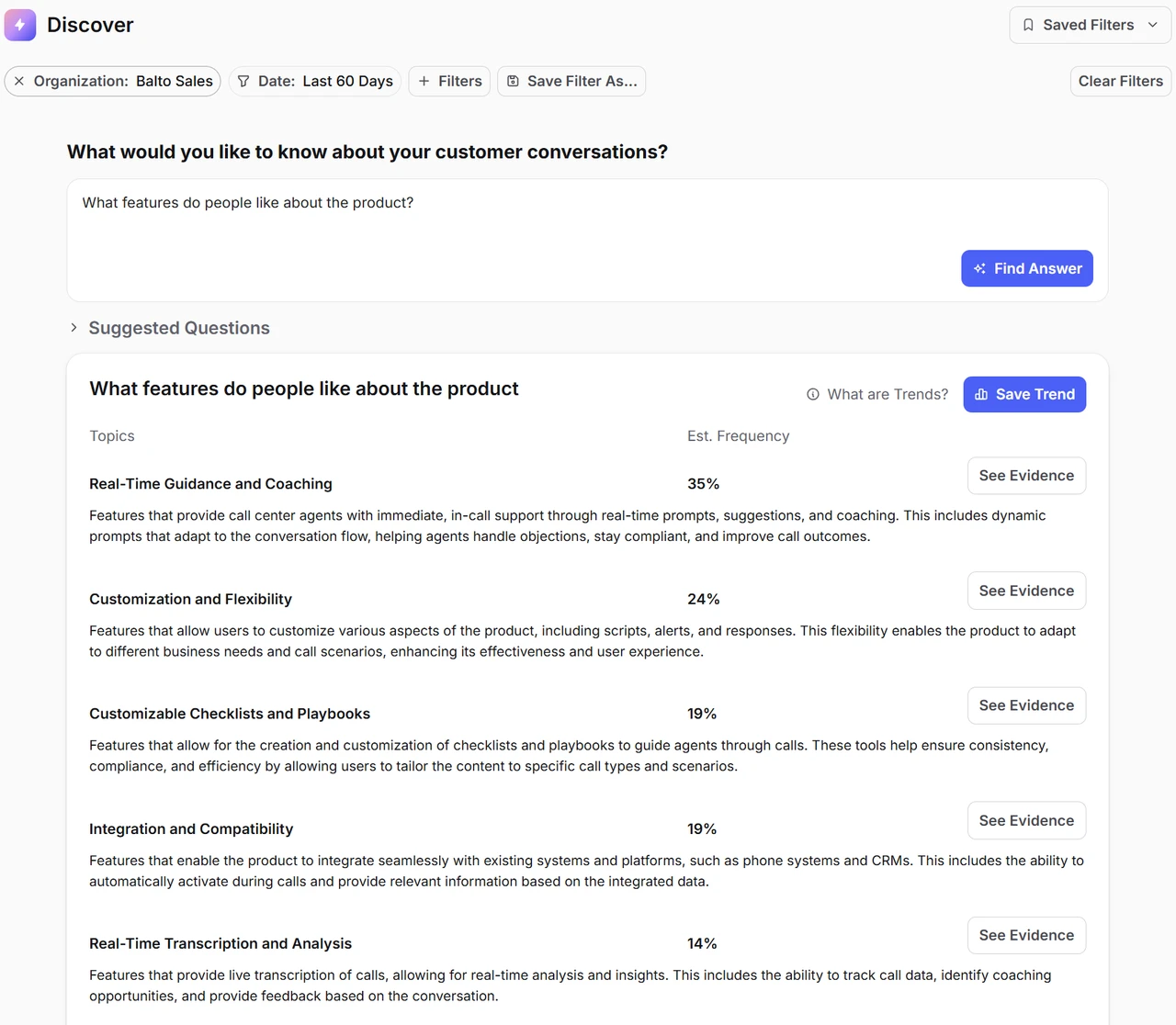See Evidence for Customization and Flexibility
The width and height of the screenshot is (1176, 1025).
tap(1026, 591)
